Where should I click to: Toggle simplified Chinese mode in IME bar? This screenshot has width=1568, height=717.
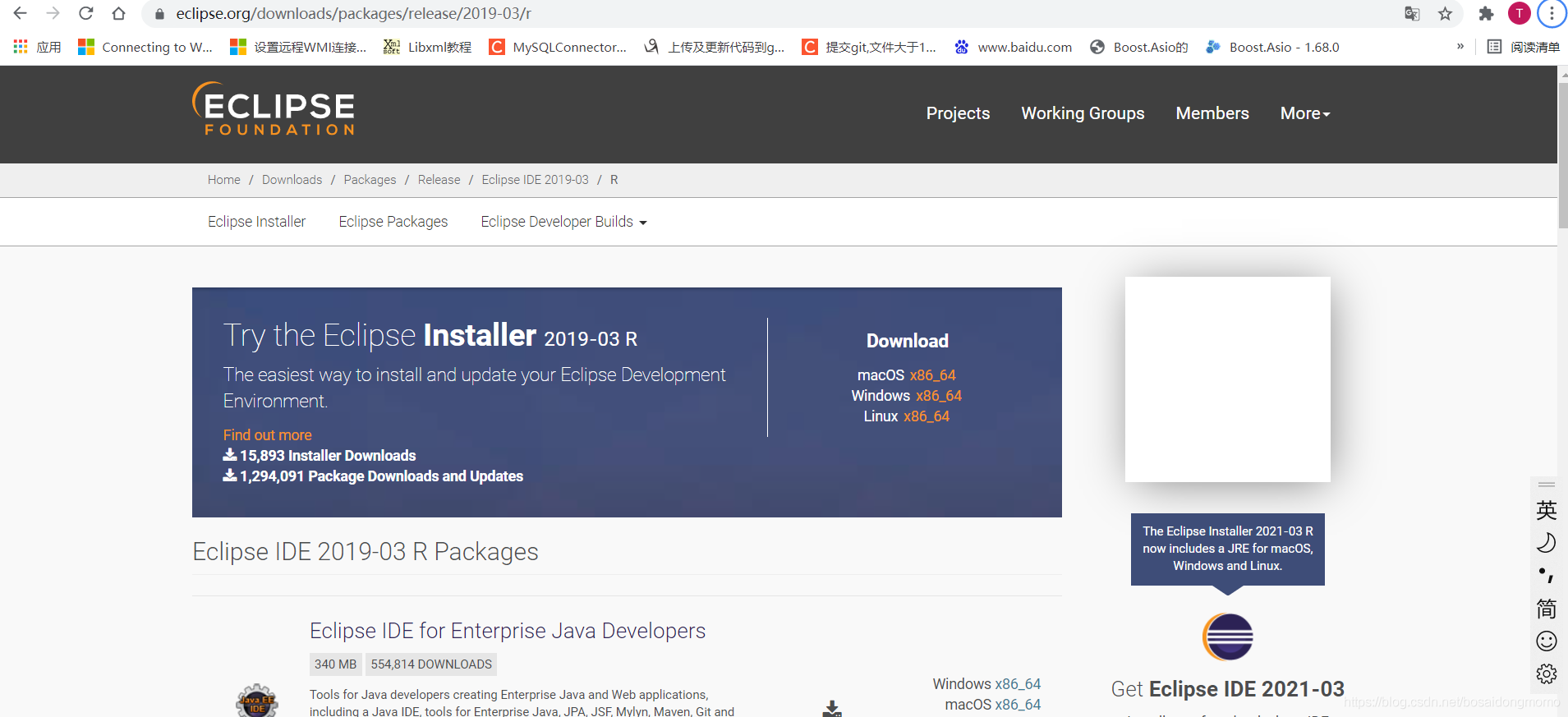(x=1547, y=609)
